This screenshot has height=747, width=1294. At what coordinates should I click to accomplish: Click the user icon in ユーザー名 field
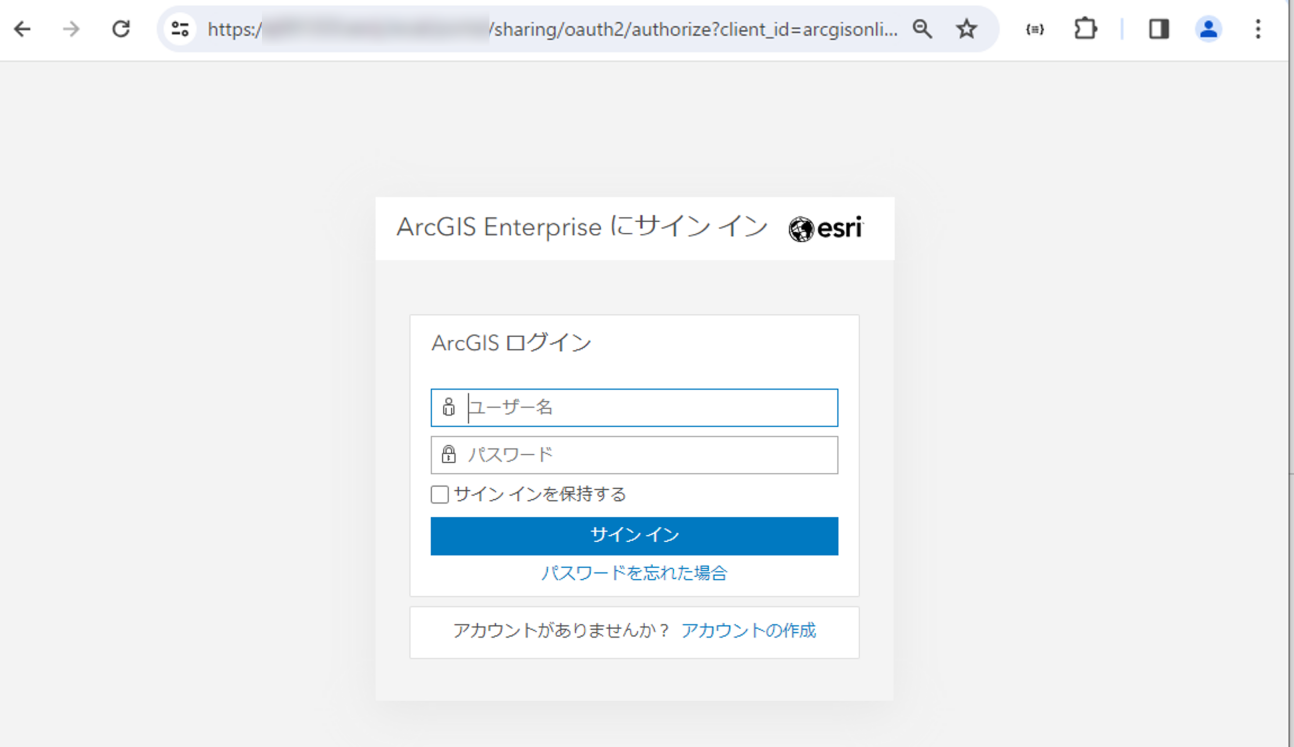click(x=449, y=407)
